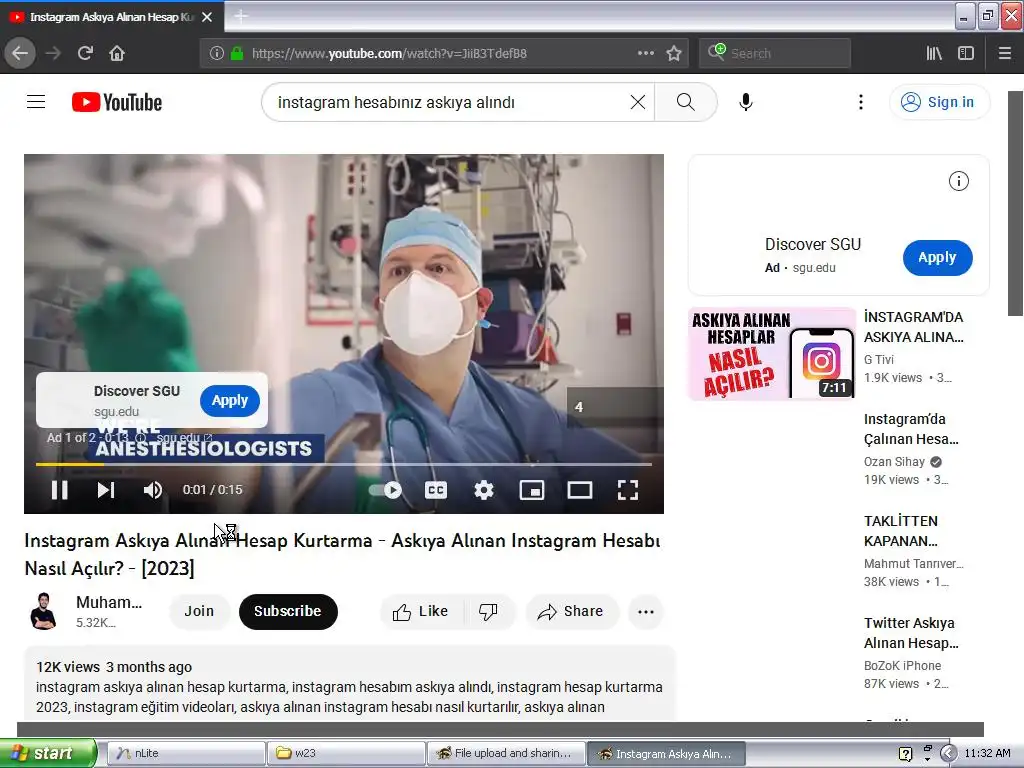
Task: Share the video
Action: coord(571,611)
